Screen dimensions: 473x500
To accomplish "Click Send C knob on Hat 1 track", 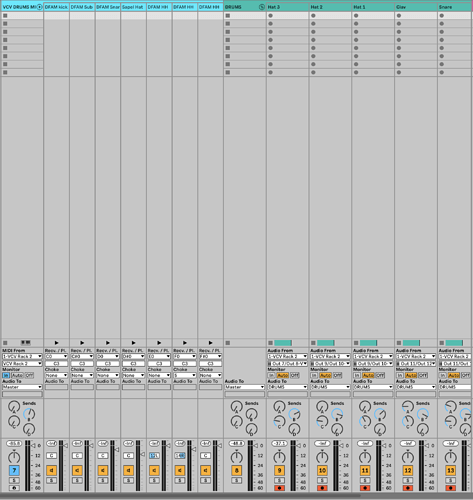I will [x=365, y=422].
